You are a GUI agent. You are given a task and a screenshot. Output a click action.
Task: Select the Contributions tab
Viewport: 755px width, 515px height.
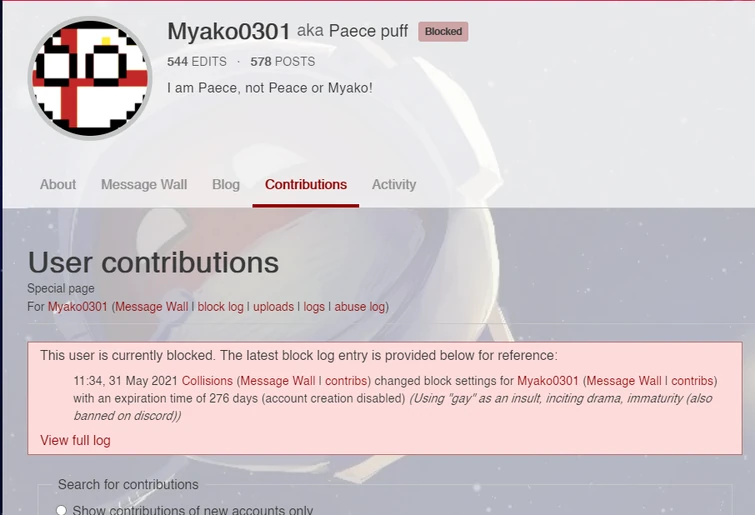306,185
